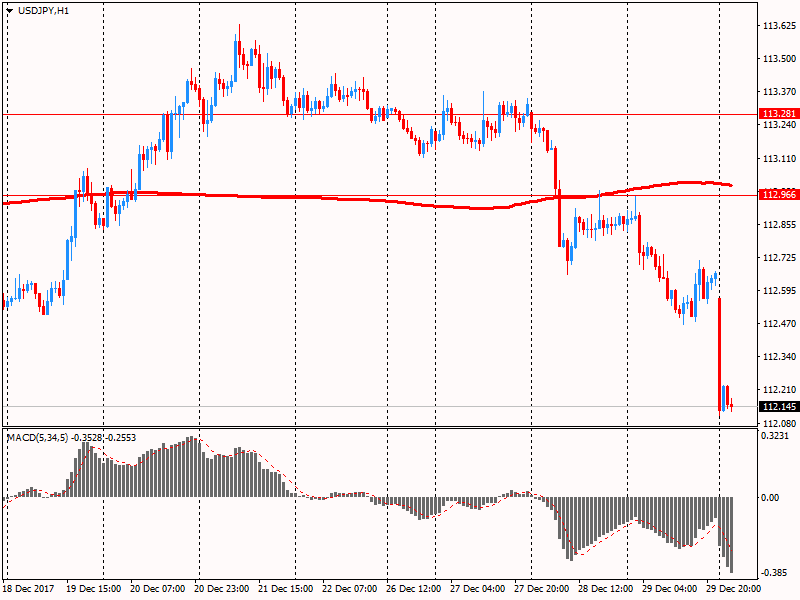Viewport: 800px width, 600px height.
Task: Click the 29 Dec 20:00 time label
Action: (x=733, y=589)
